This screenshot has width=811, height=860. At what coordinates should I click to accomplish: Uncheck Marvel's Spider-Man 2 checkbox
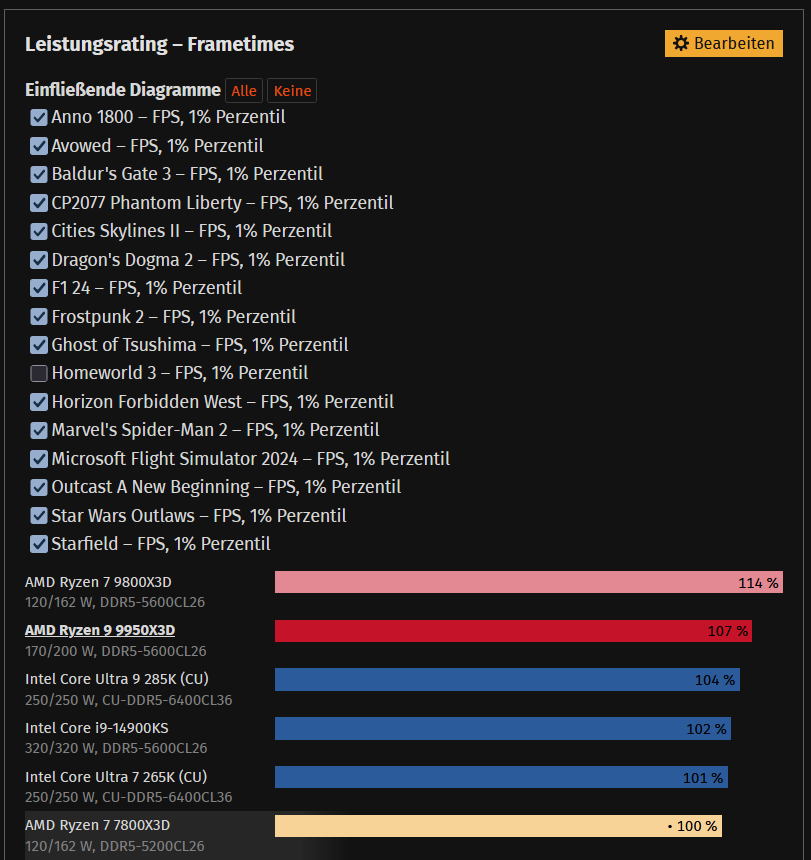[39, 431]
